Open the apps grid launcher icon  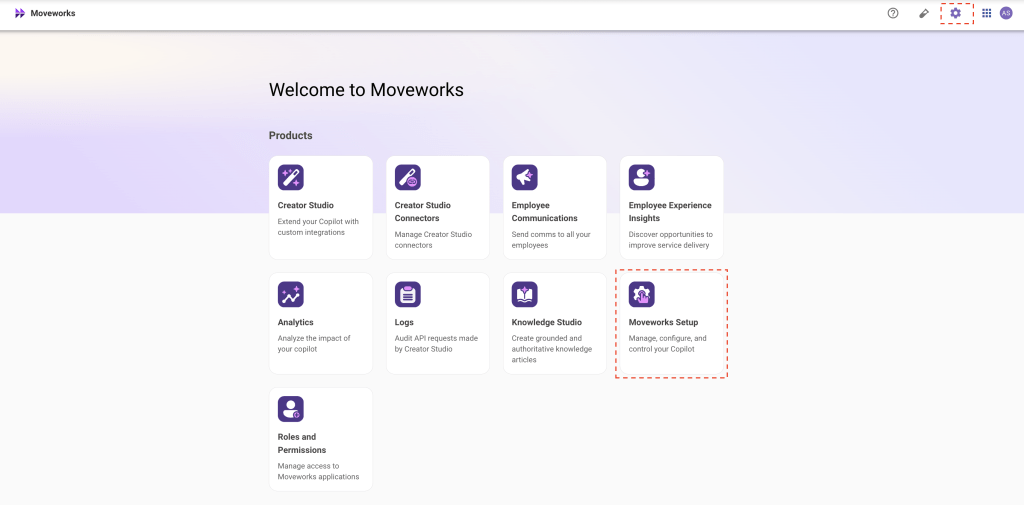(x=987, y=13)
